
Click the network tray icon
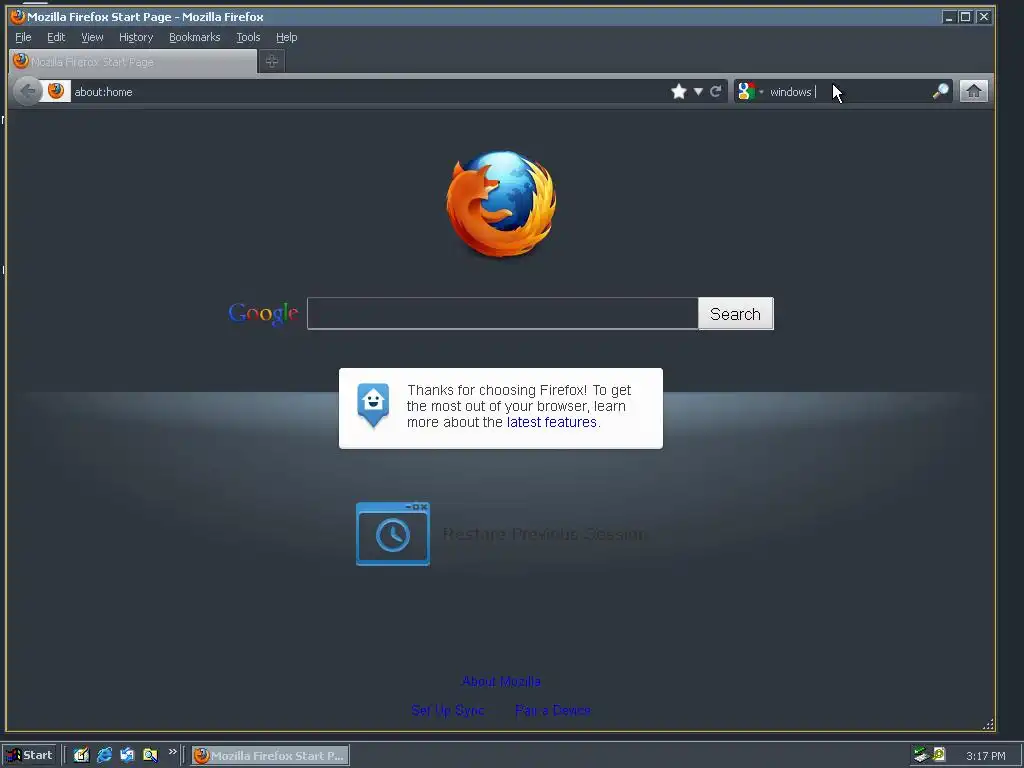point(921,755)
